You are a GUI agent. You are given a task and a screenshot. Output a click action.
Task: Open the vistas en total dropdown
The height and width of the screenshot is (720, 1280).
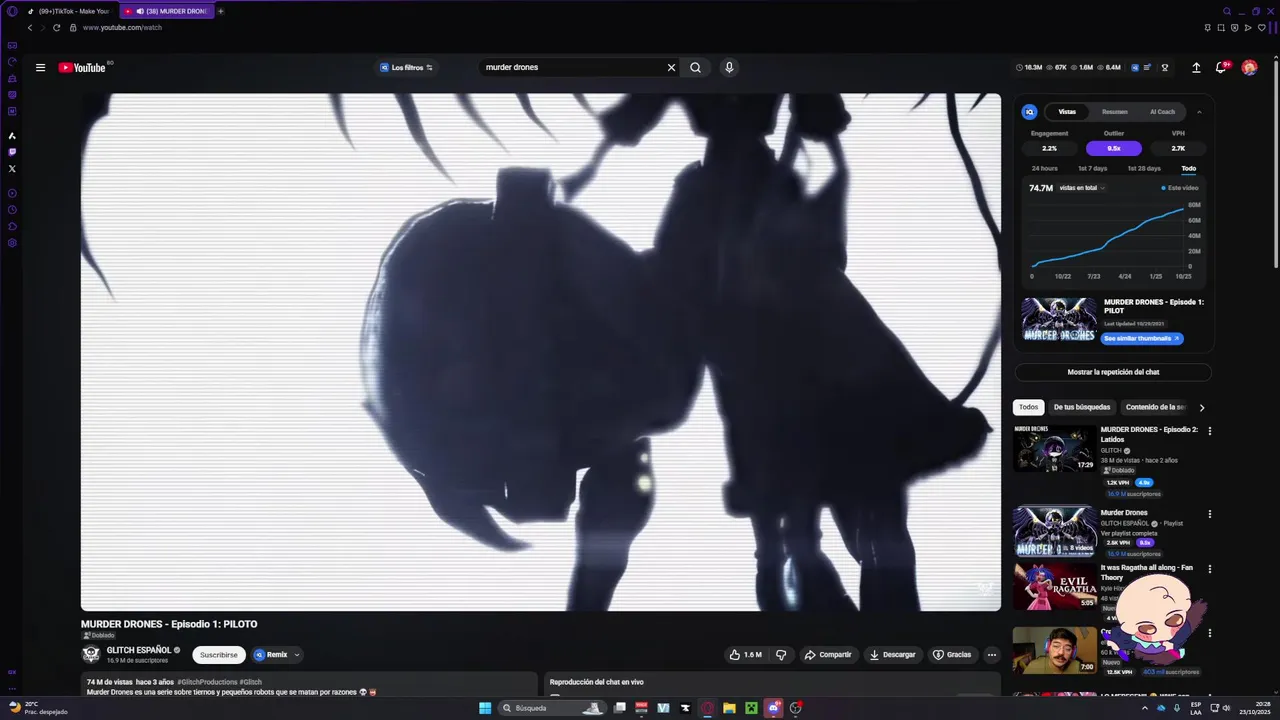1082,188
